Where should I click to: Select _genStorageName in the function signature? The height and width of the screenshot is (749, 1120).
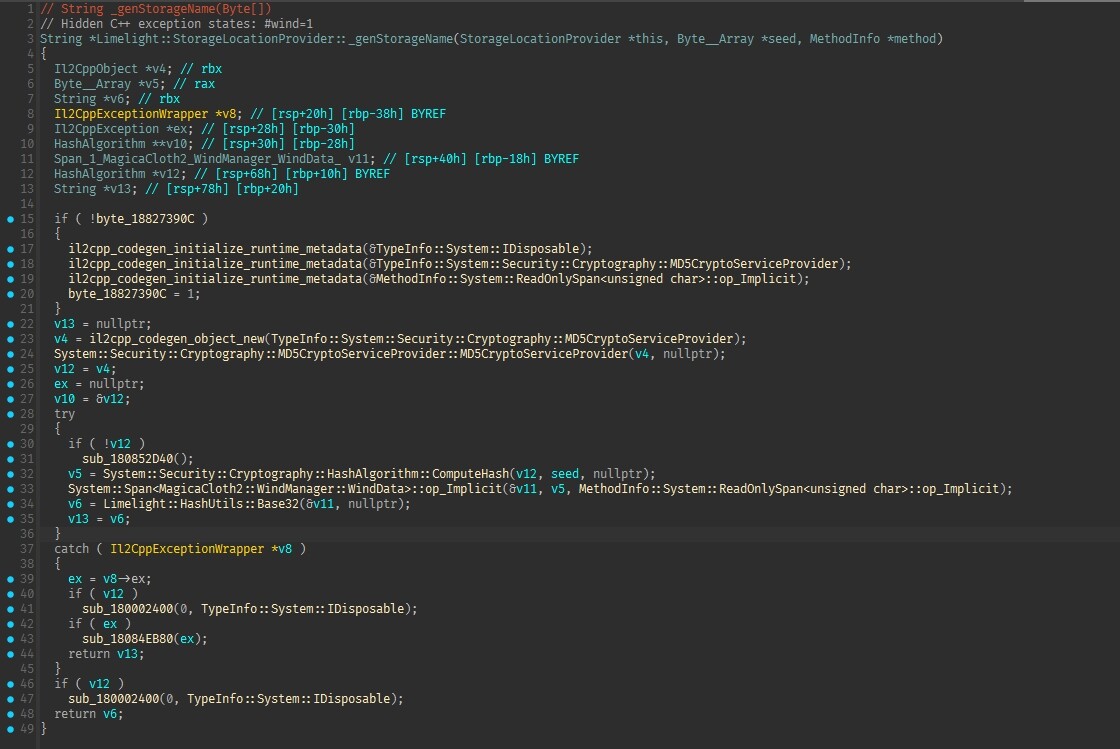click(400, 39)
